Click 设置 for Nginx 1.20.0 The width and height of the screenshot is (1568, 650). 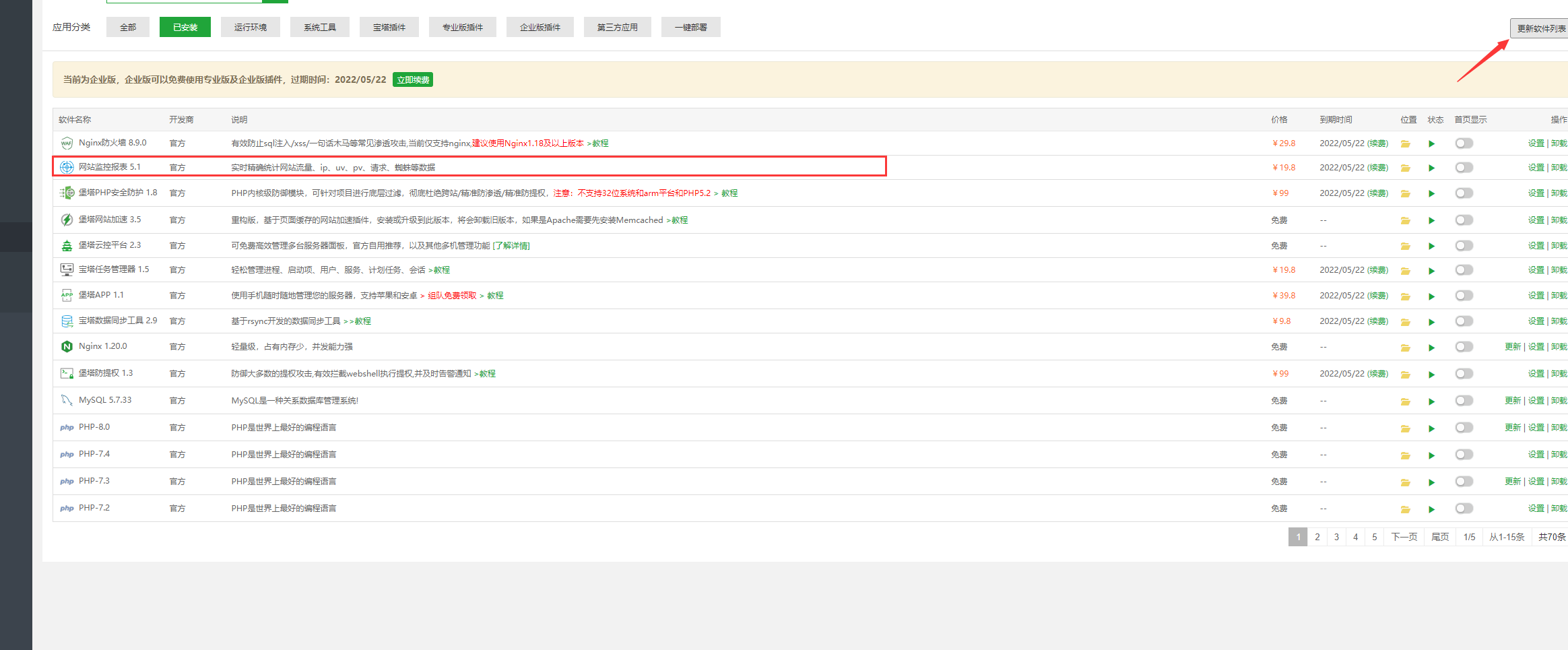[1536, 346]
